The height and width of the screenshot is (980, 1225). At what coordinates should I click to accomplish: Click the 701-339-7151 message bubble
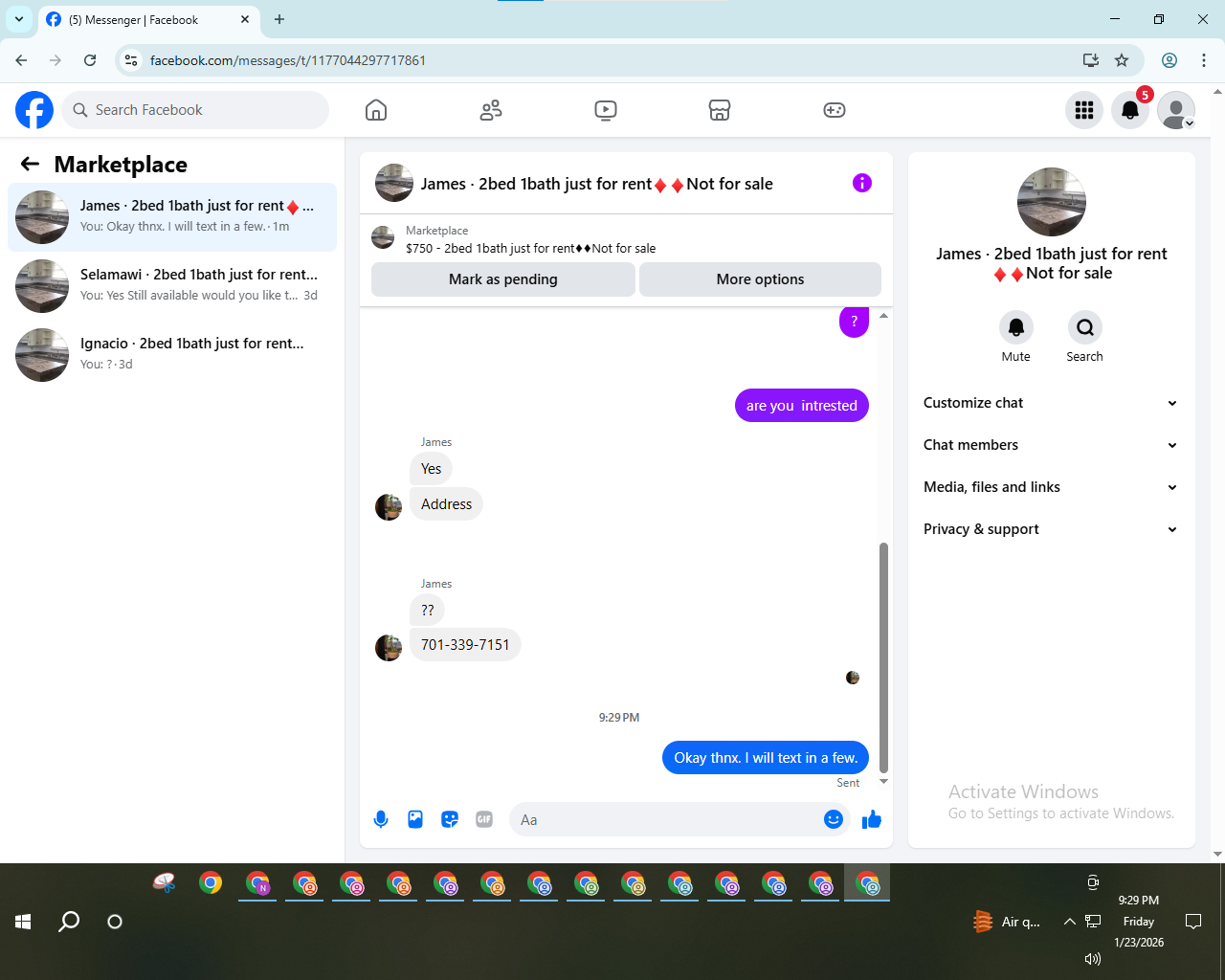[x=466, y=645]
